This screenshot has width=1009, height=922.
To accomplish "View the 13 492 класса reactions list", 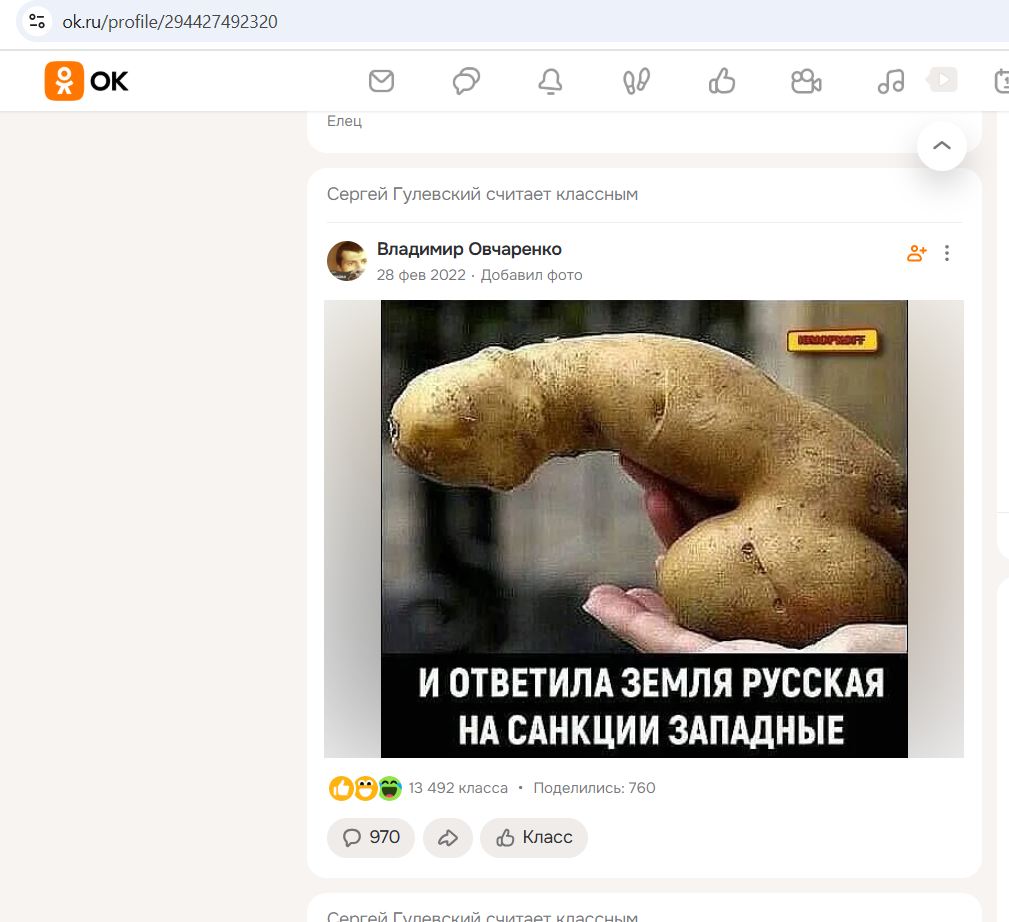I will [458, 788].
